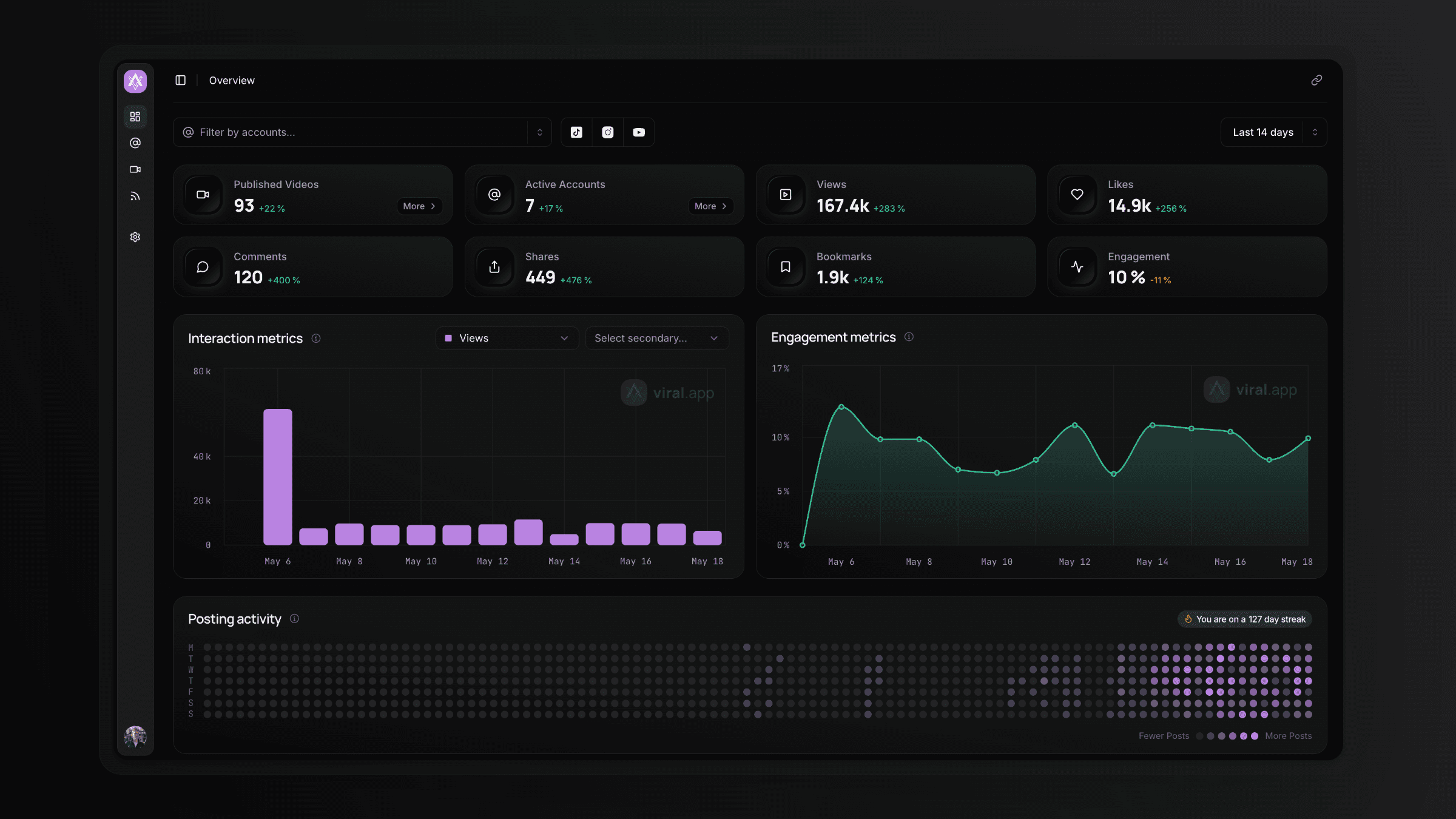Click the user avatar at sidebar bottom
1456x819 pixels.
(135, 736)
